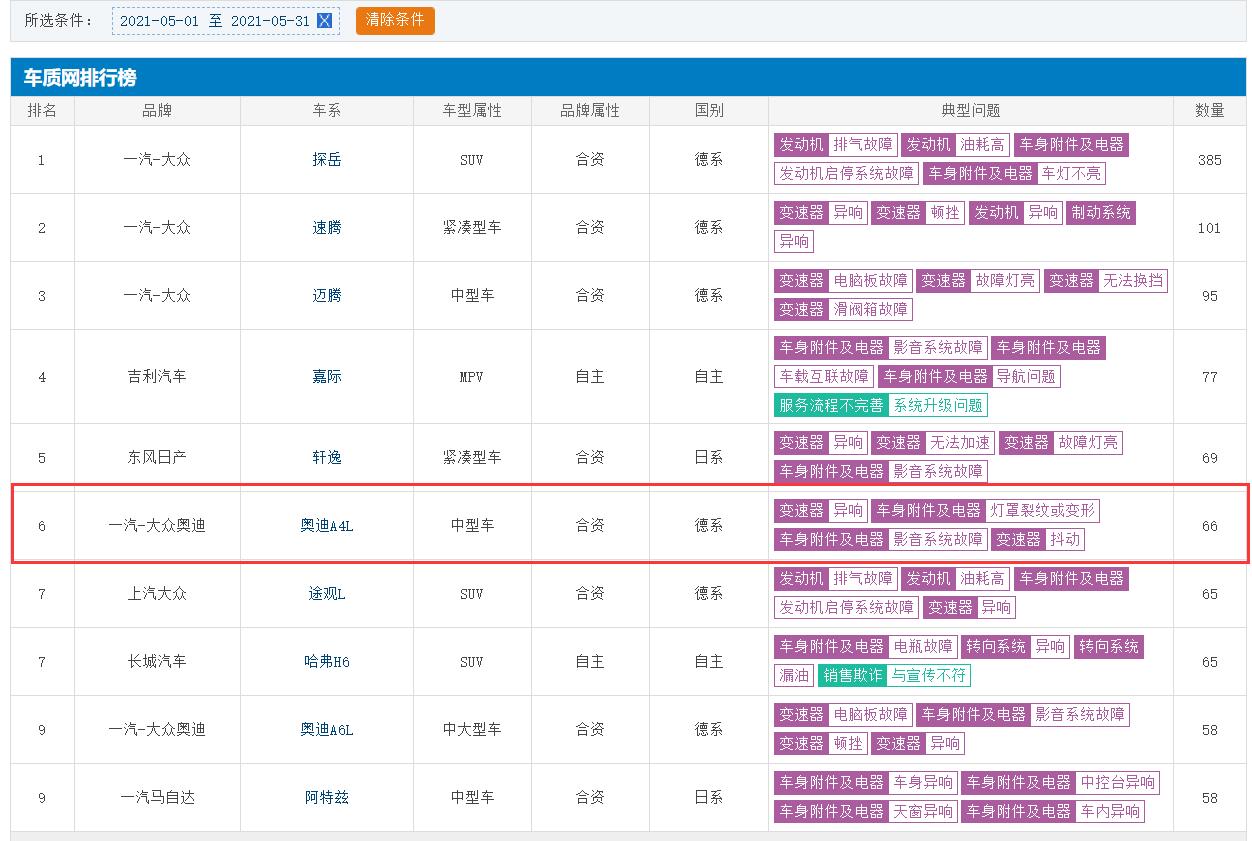1252x841 pixels.
Task: Select the 滑阀箱故障 issue tag
Action: [x=870, y=310]
